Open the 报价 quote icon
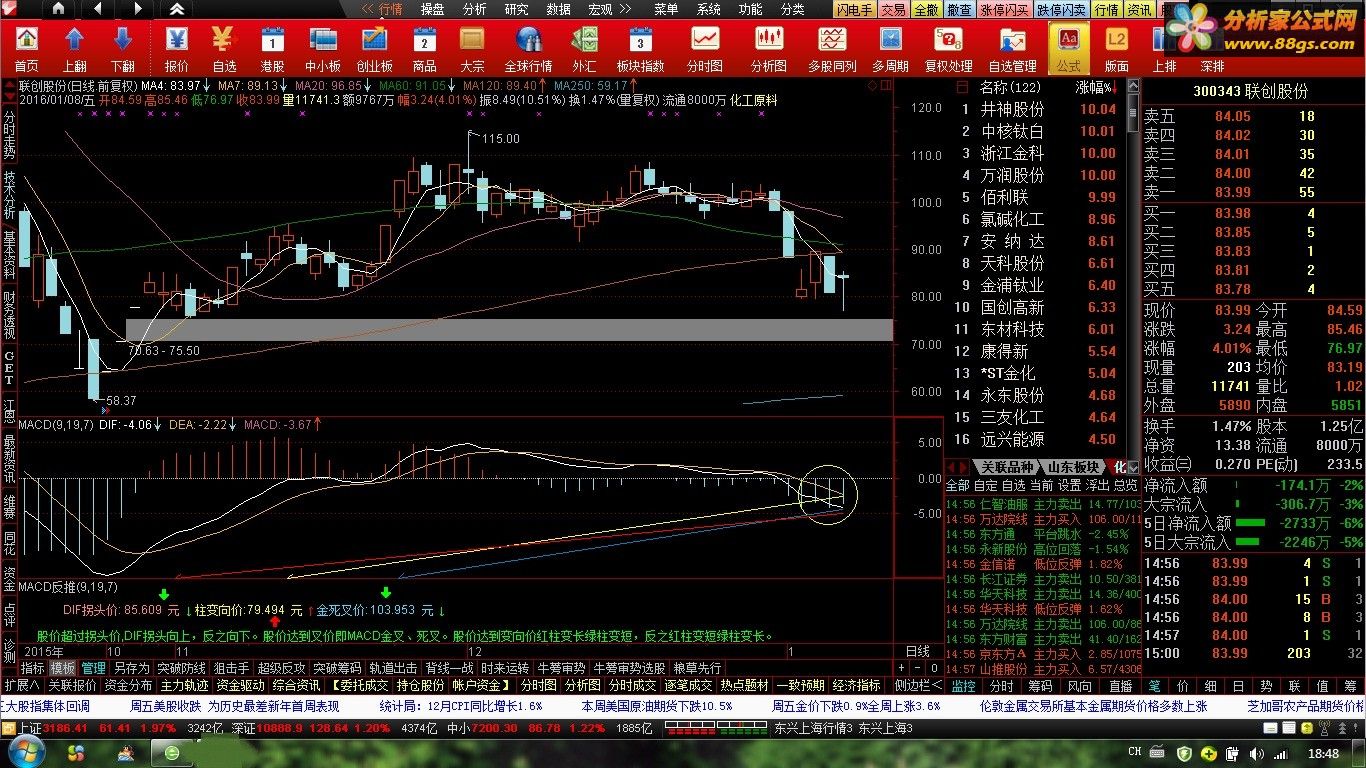Image resolution: width=1366 pixels, height=768 pixels. pyautogui.click(x=176, y=48)
